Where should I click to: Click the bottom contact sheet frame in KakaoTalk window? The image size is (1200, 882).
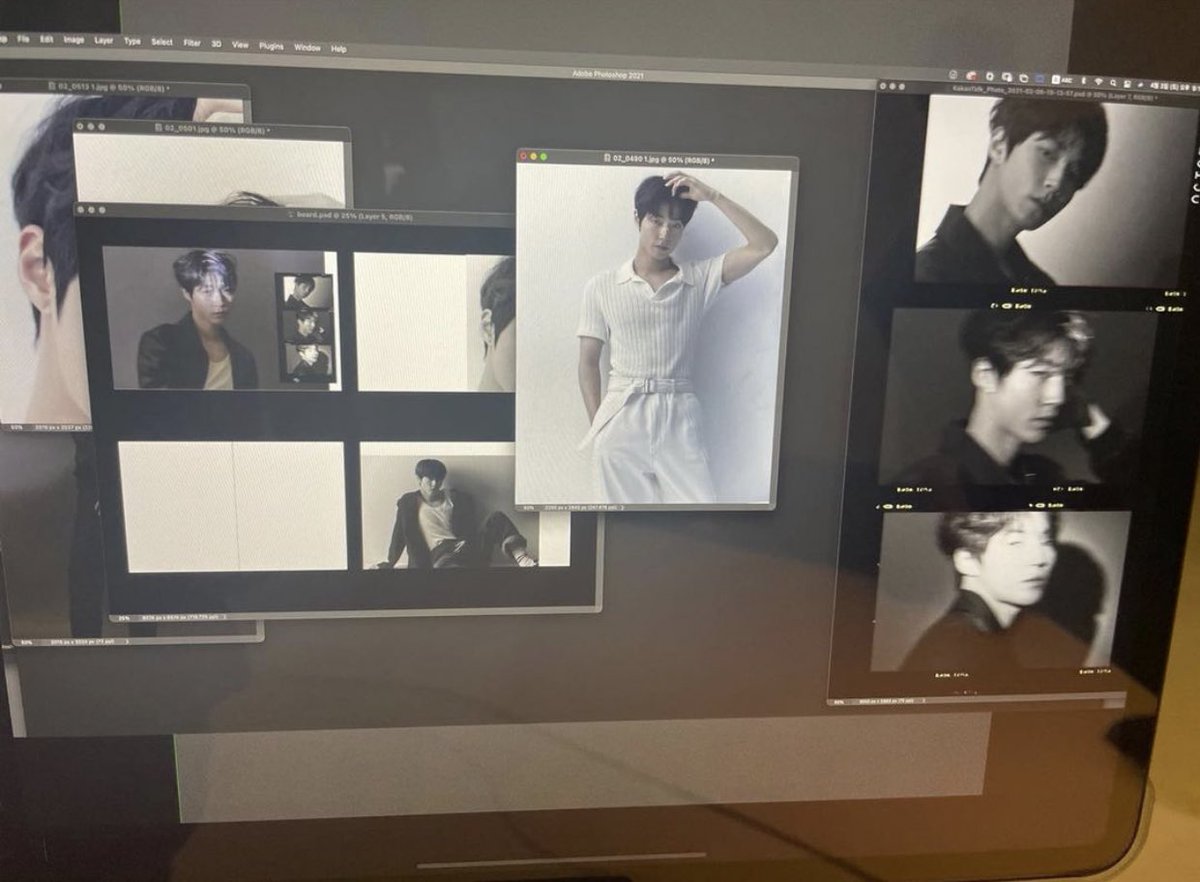pyautogui.click(x=1000, y=591)
